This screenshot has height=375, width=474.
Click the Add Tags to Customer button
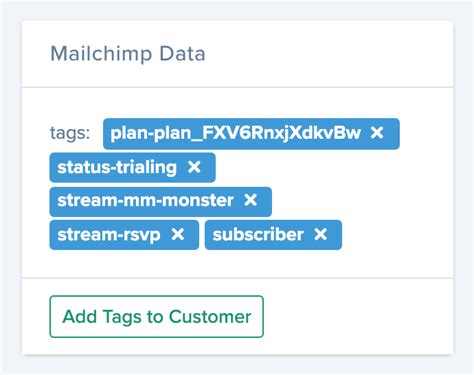[x=157, y=316]
